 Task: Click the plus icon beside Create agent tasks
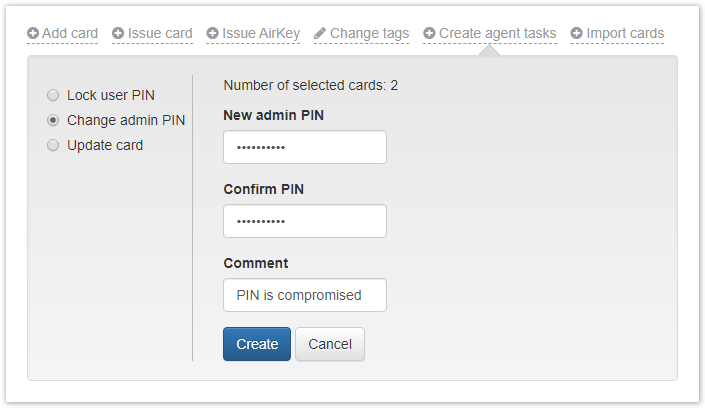(430, 33)
